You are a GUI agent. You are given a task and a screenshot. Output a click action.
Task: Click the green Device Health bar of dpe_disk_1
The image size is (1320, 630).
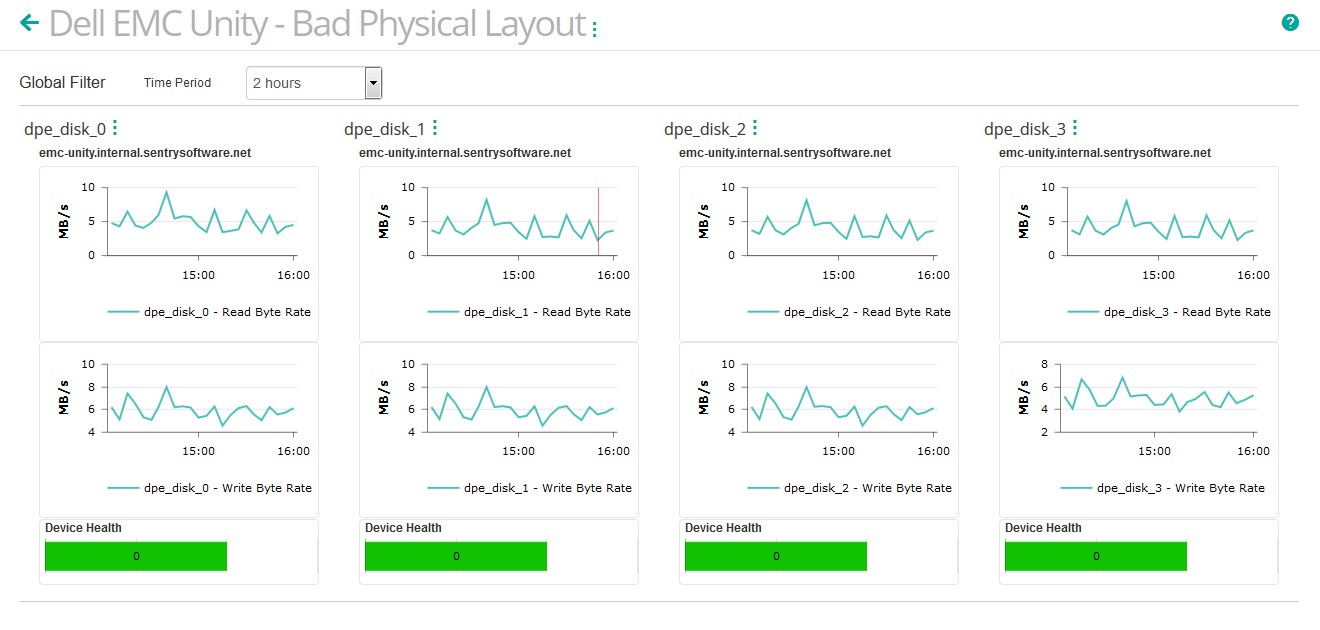[456, 556]
